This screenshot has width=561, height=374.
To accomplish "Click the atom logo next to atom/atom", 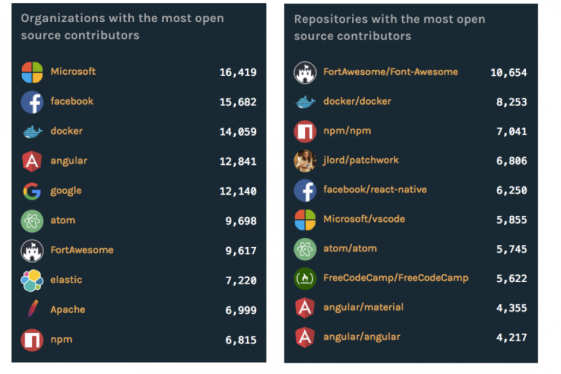I will pyautogui.click(x=305, y=249).
